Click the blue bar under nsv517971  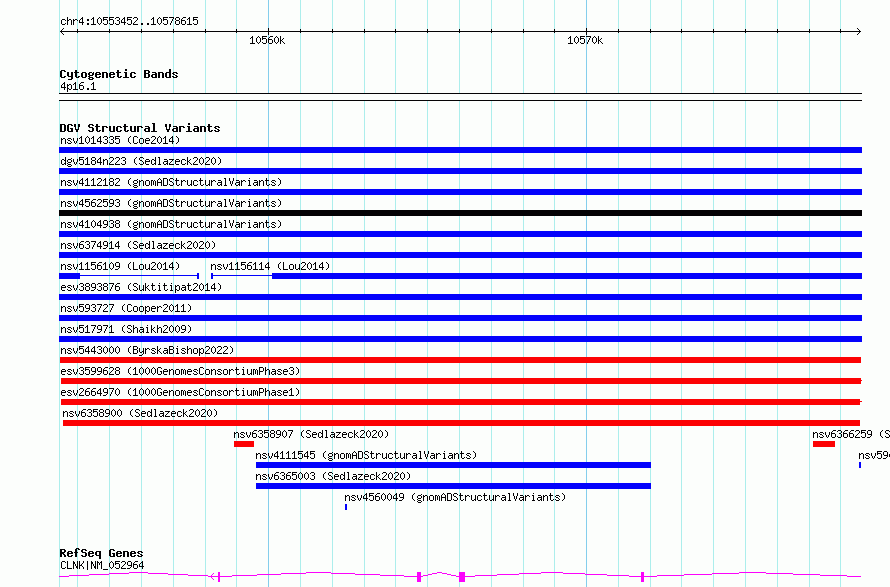pyautogui.click(x=460, y=339)
